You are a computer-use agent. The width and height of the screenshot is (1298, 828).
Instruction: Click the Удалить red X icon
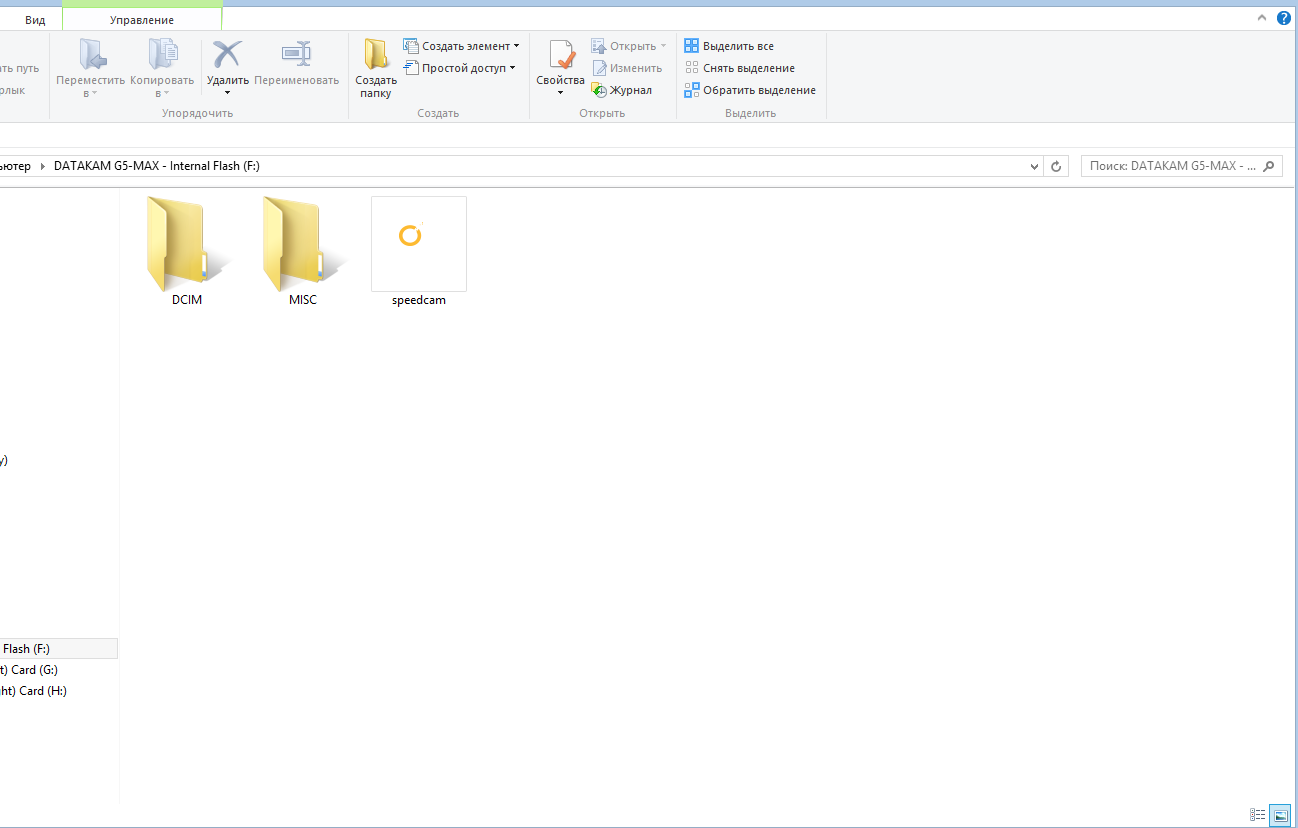(228, 54)
